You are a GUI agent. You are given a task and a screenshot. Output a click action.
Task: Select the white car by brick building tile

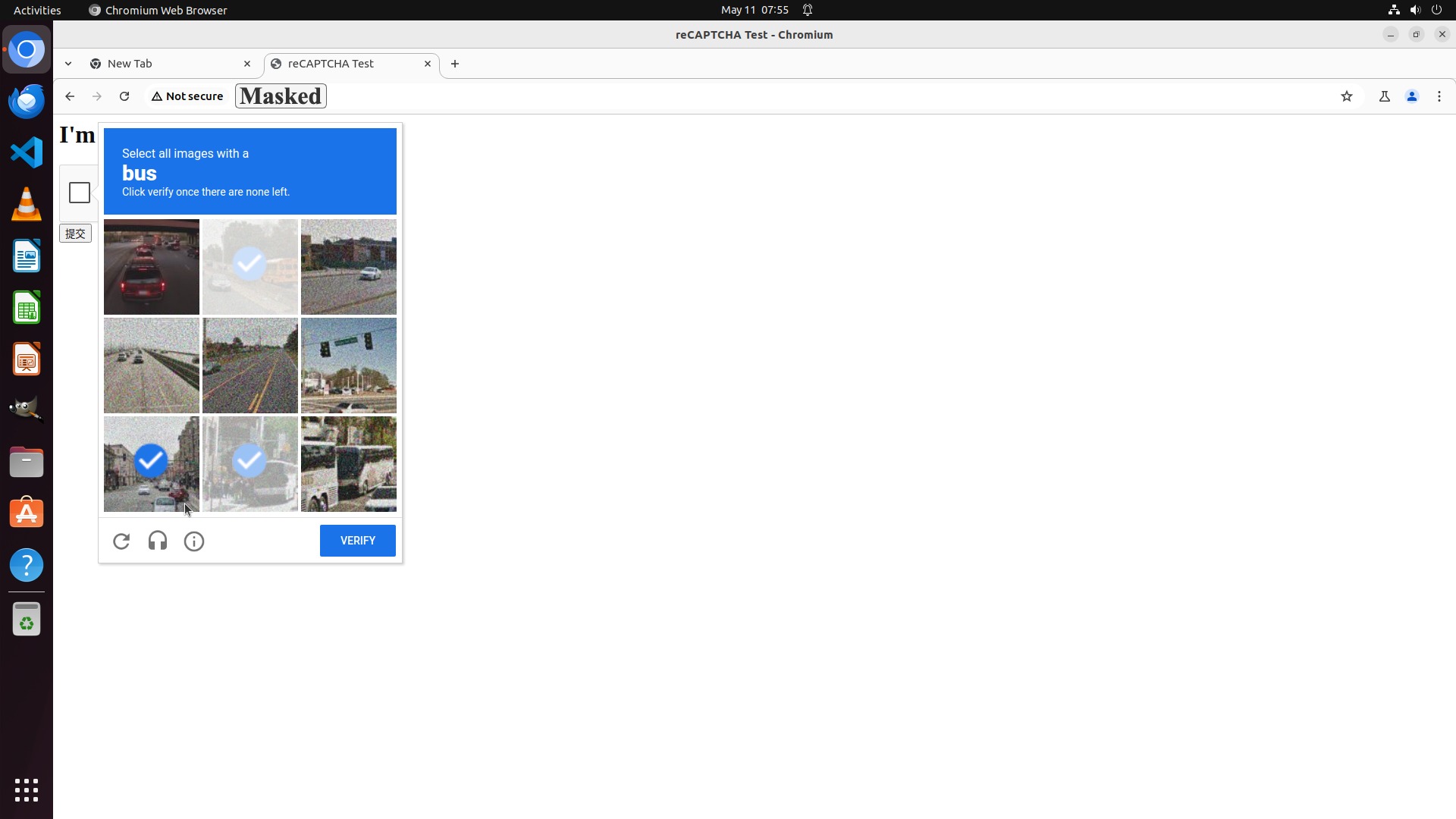tap(349, 267)
